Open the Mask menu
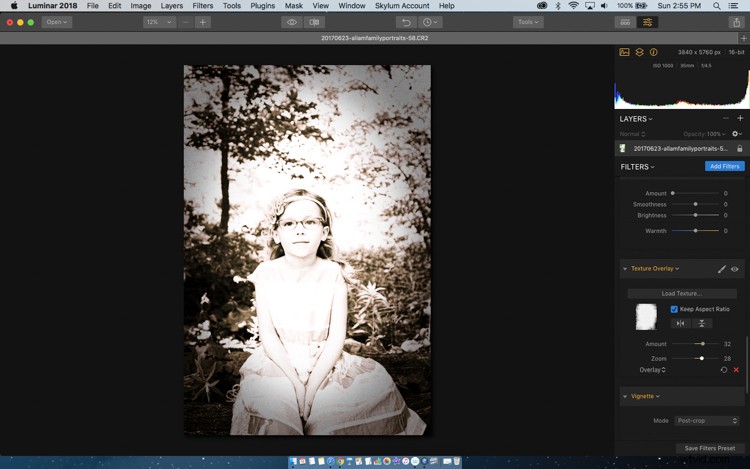The image size is (750, 469). pos(294,6)
